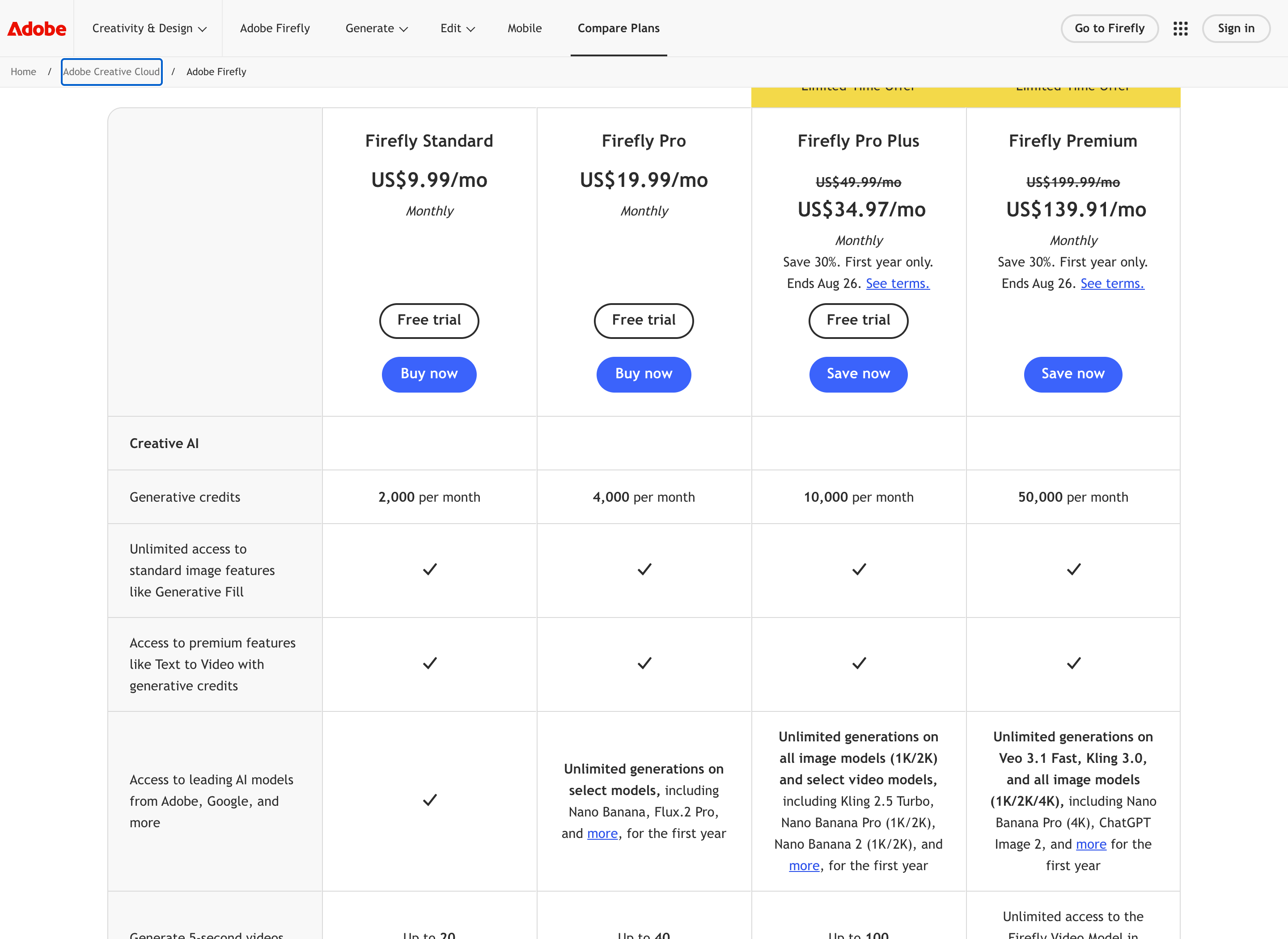Click the Unlimited access to standard image features label
Screen dimensions: 1288x939
202,571
